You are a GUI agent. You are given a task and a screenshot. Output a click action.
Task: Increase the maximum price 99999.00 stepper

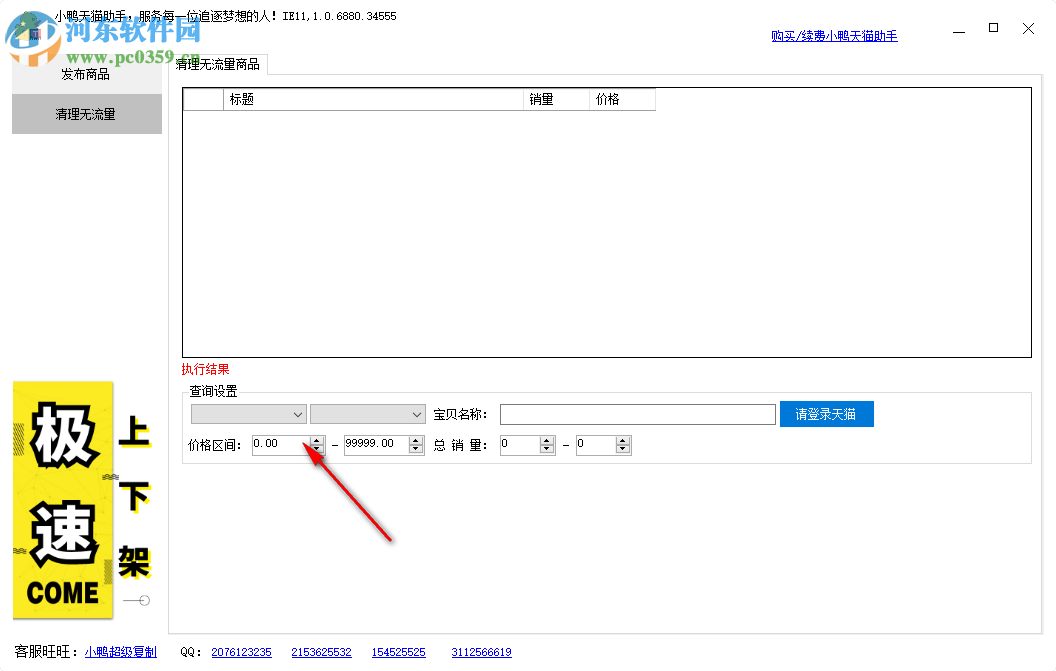click(416, 441)
